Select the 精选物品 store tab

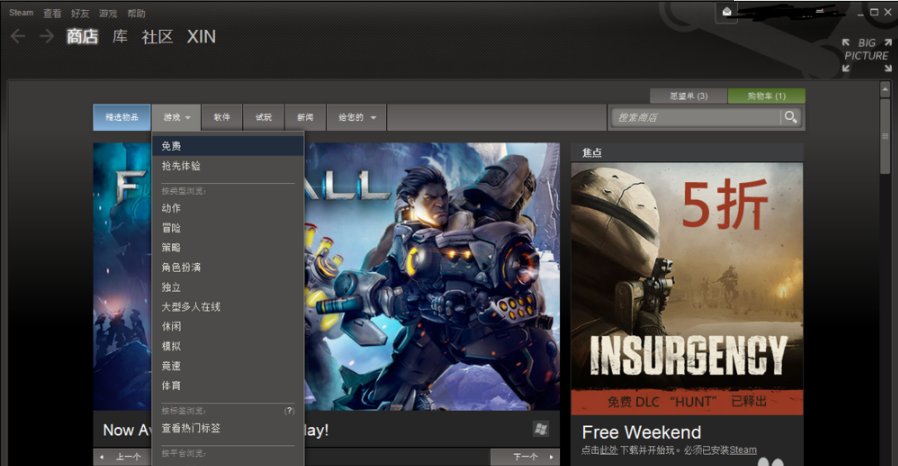(x=122, y=117)
